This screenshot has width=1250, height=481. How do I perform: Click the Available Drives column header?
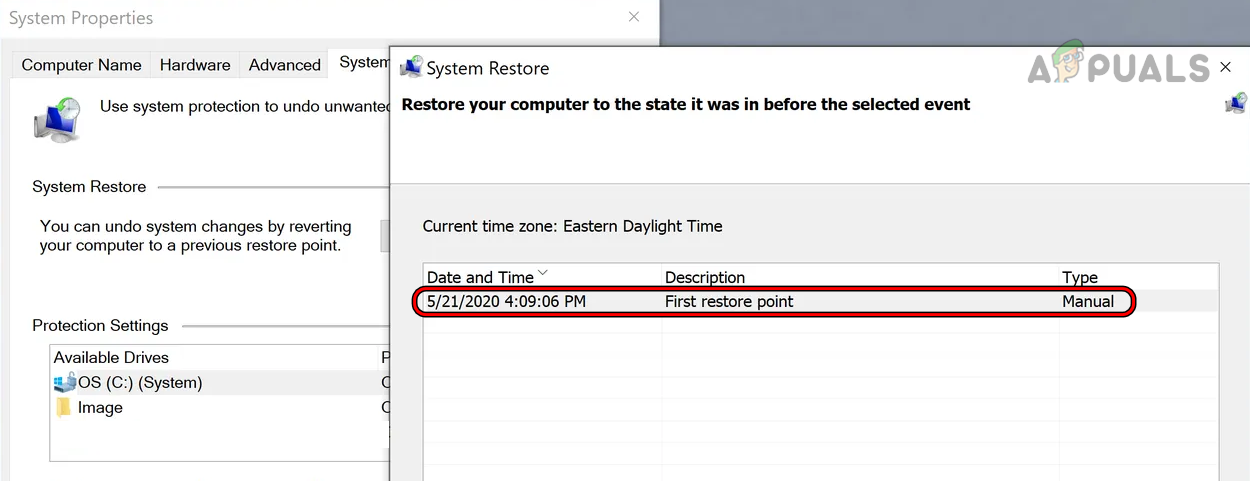tap(111, 357)
